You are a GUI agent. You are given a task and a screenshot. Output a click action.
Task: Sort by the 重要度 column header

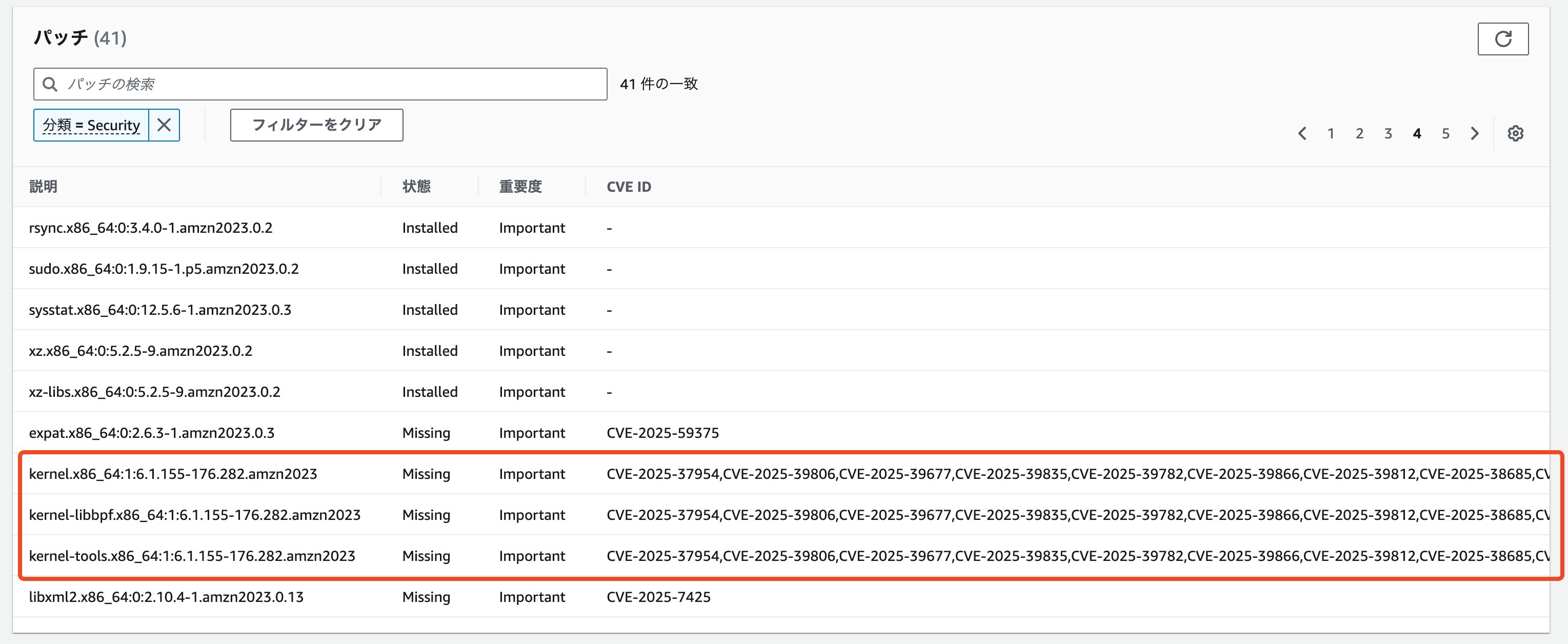pyautogui.click(x=520, y=186)
